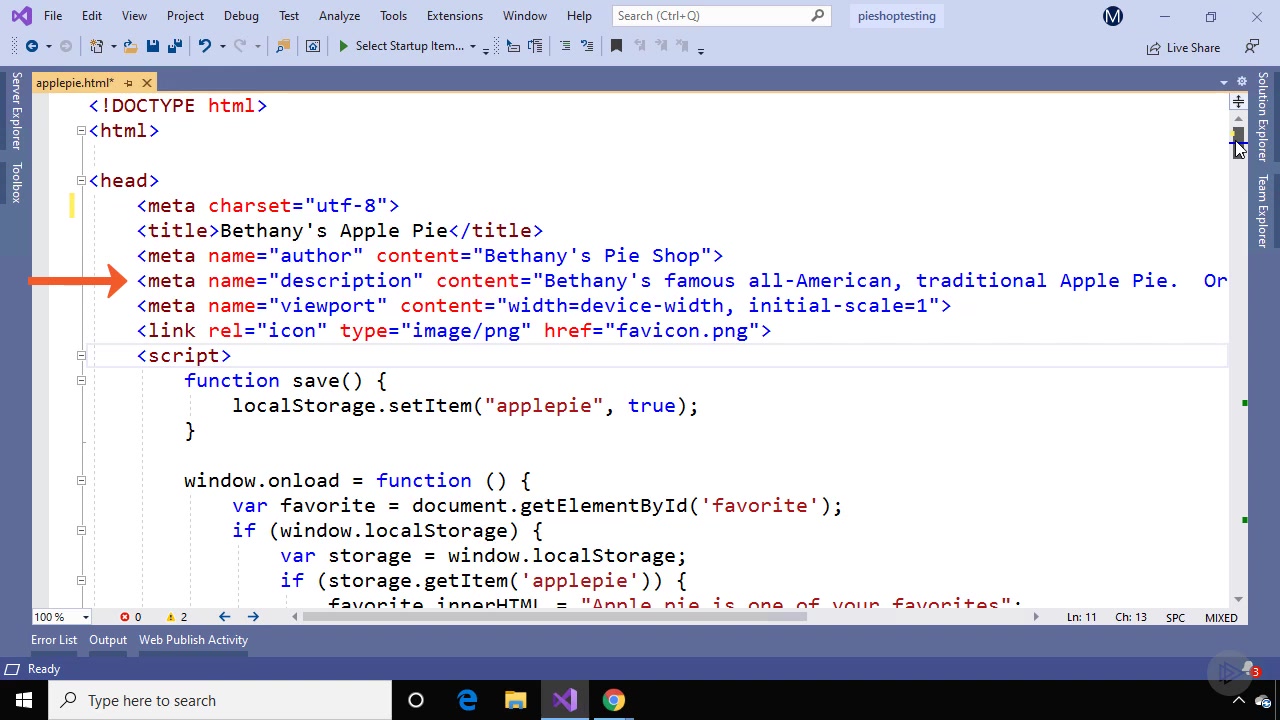Click the Live Share button
The height and width of the screenshot is (720, 1280).
coord(1183,47)
